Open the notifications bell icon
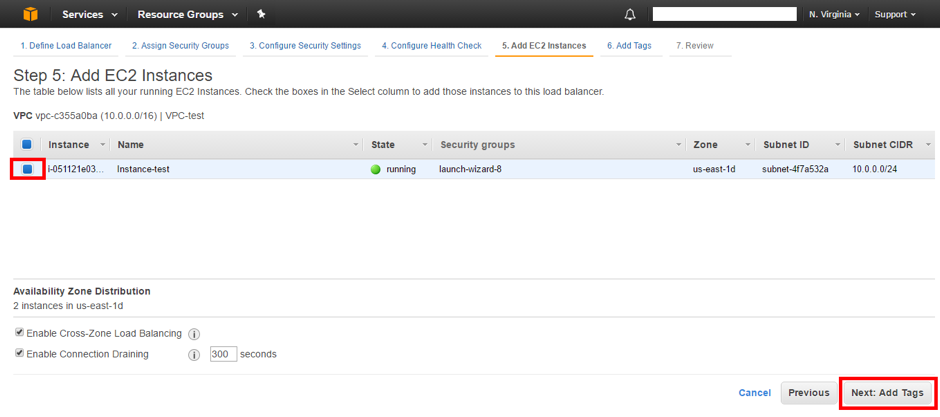The width and height of the screenshot is (940, 417). click(630, 14)
